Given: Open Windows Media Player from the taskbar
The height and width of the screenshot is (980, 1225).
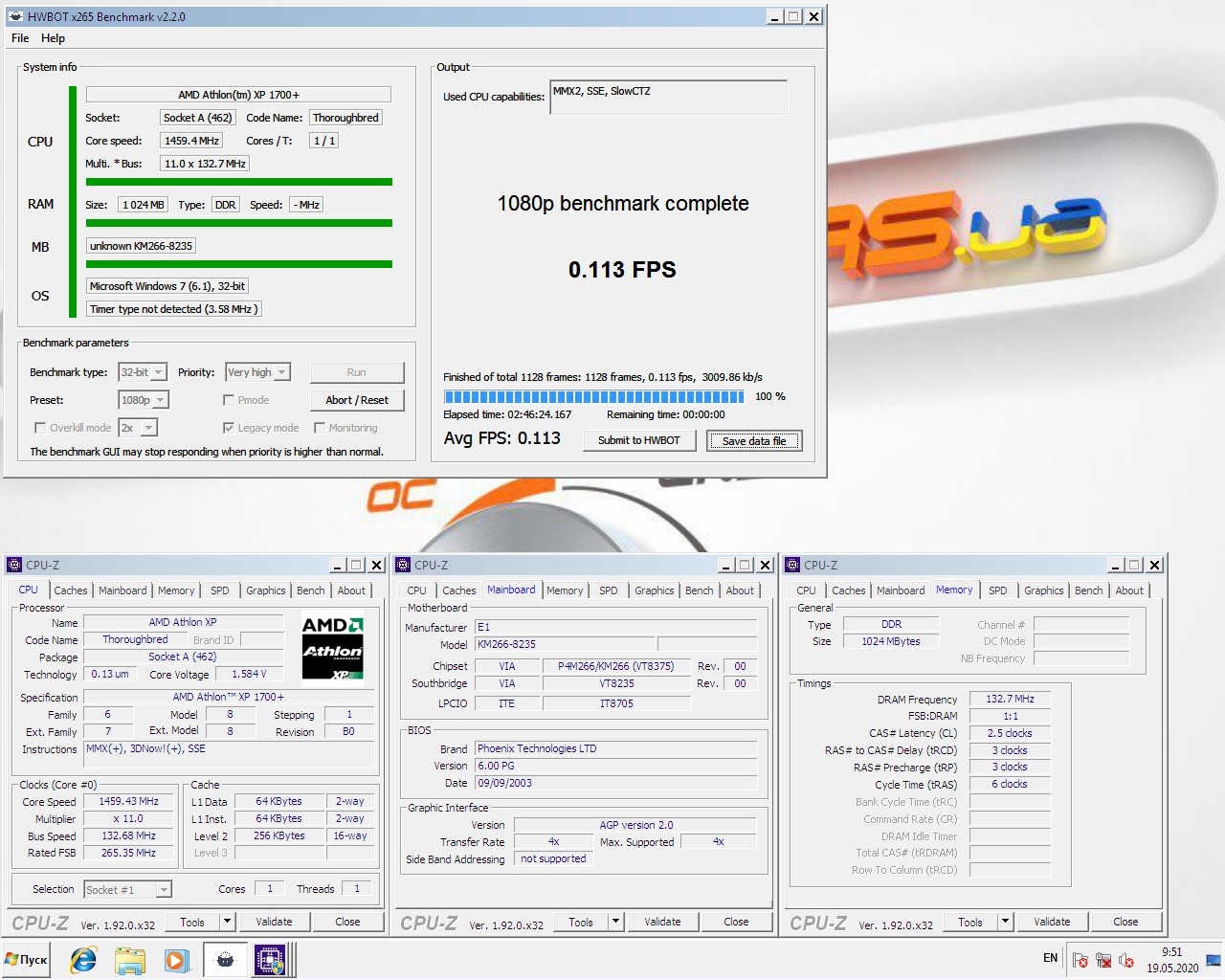Looking at the screenshot, I should tap(176, 960).
